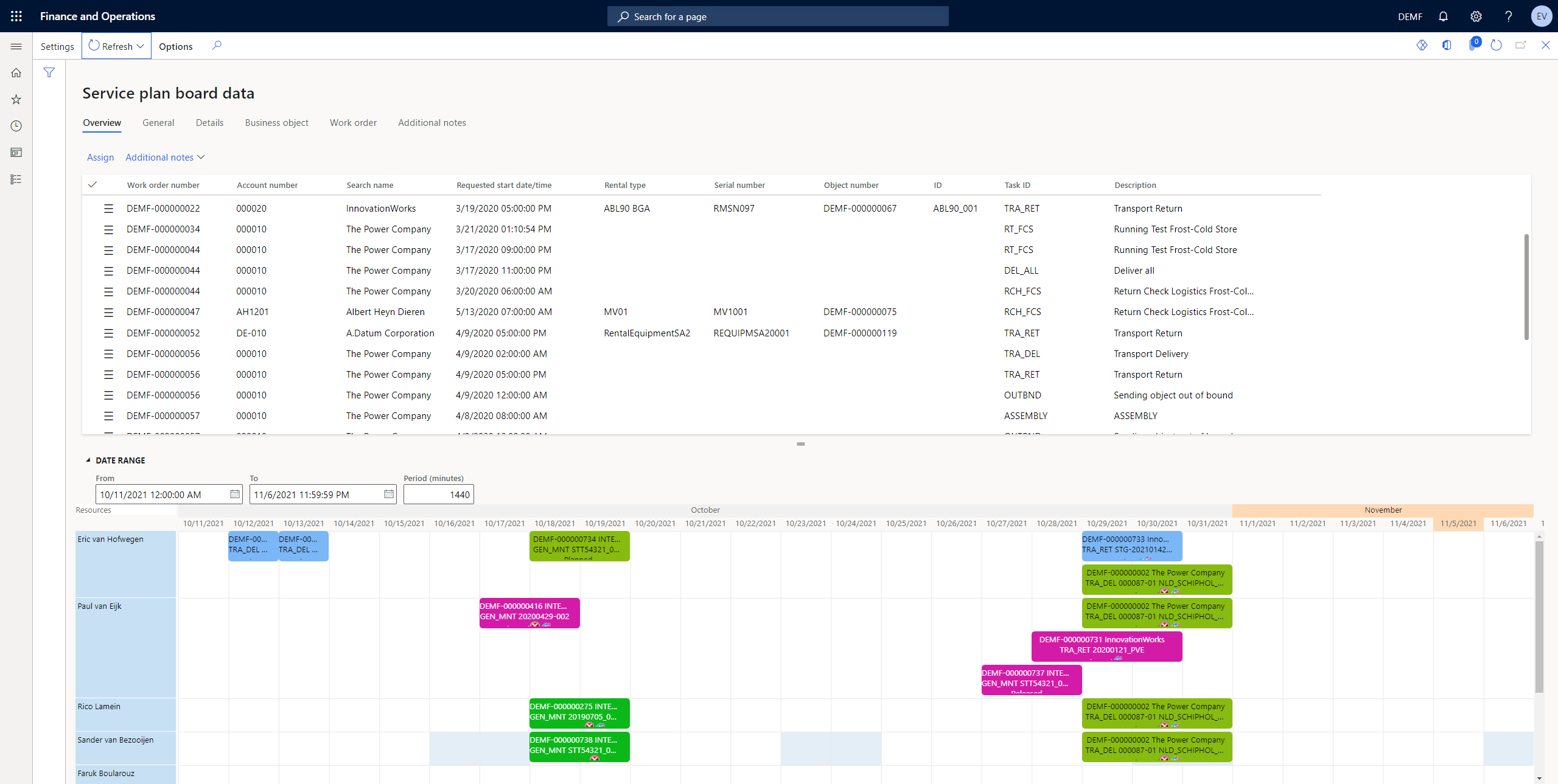The image size is (1558, 784).
Task: Open the filter pane funnel icon
Action: (x=49, y=72)
